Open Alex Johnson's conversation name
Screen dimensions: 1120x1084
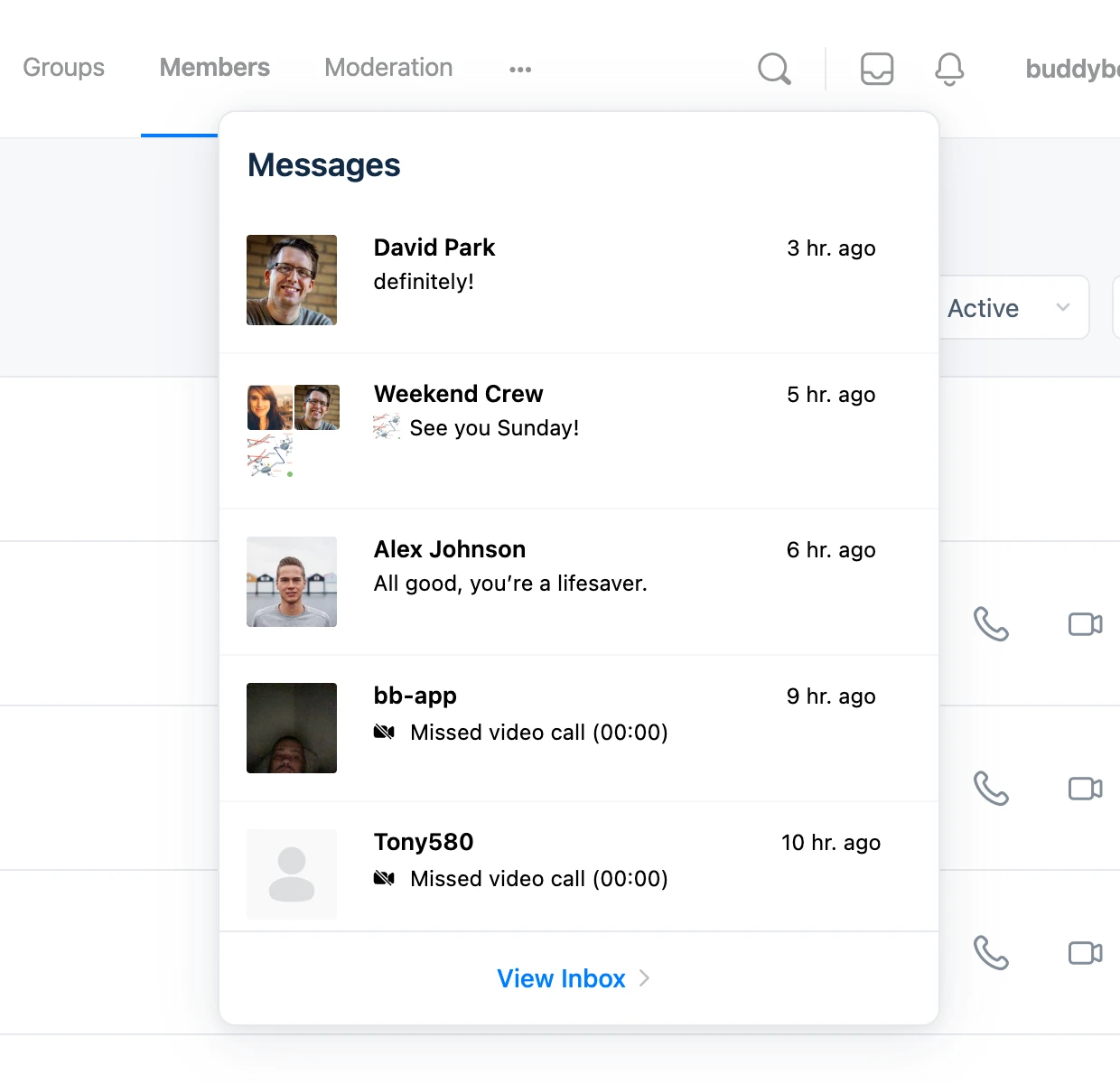[x=450, y=549]
